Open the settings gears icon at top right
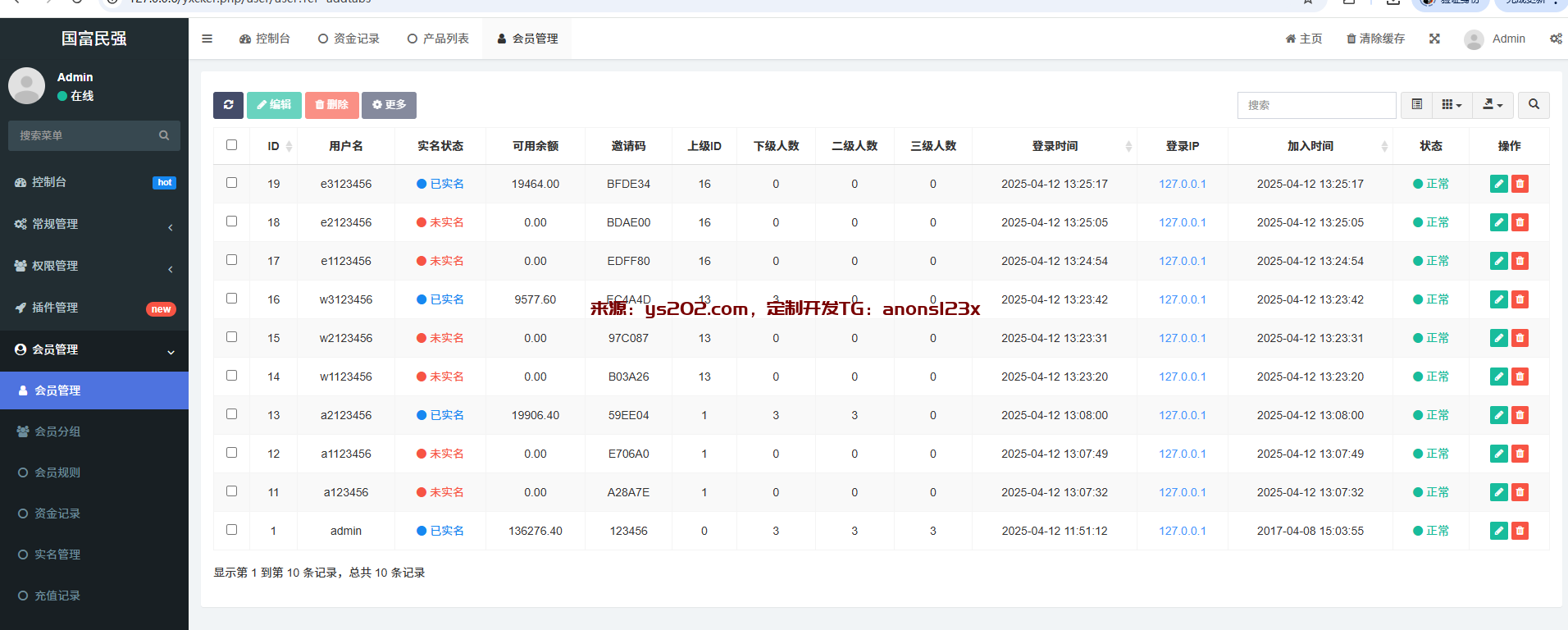 (x=1556, y=39)
